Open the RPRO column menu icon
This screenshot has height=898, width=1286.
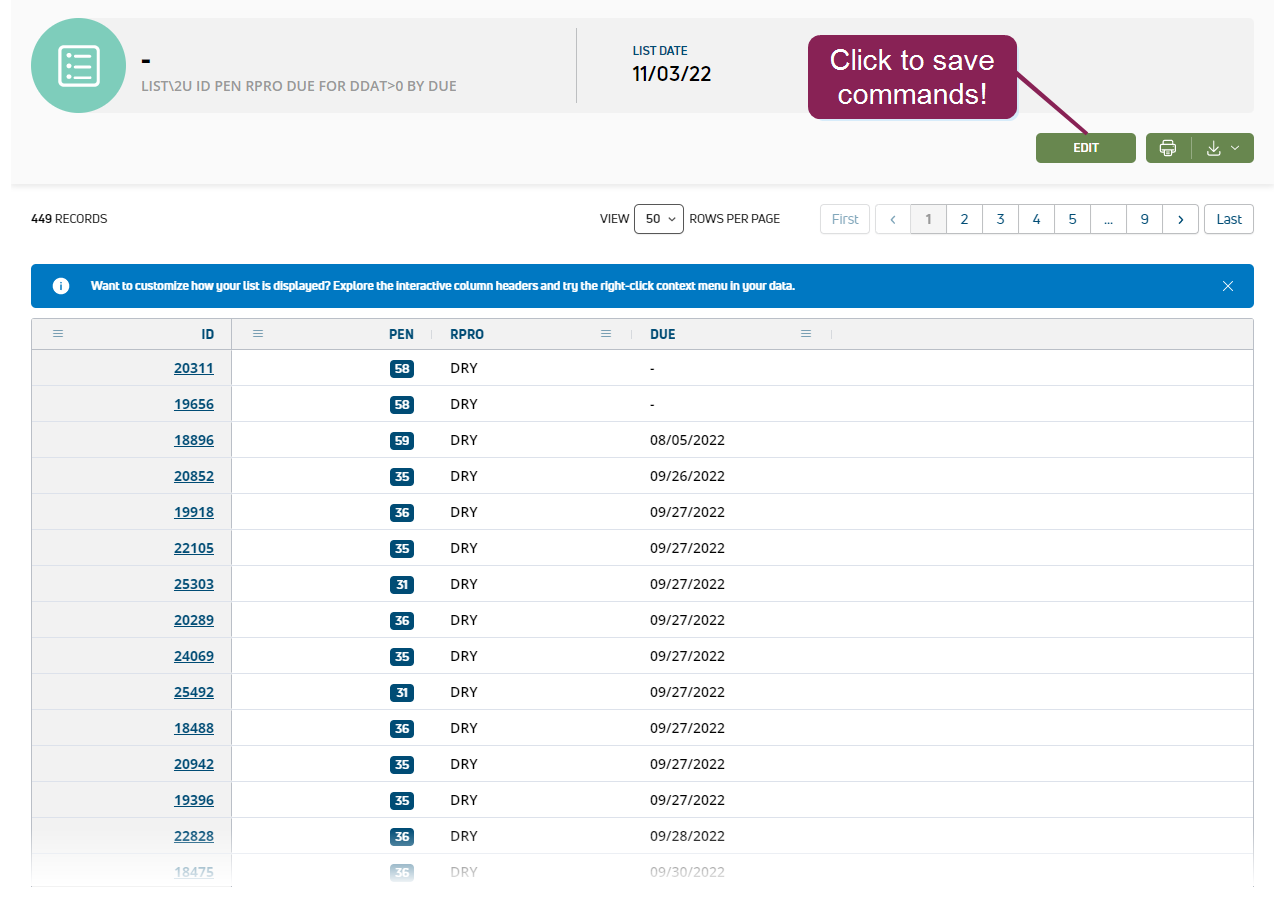[606, 334]
